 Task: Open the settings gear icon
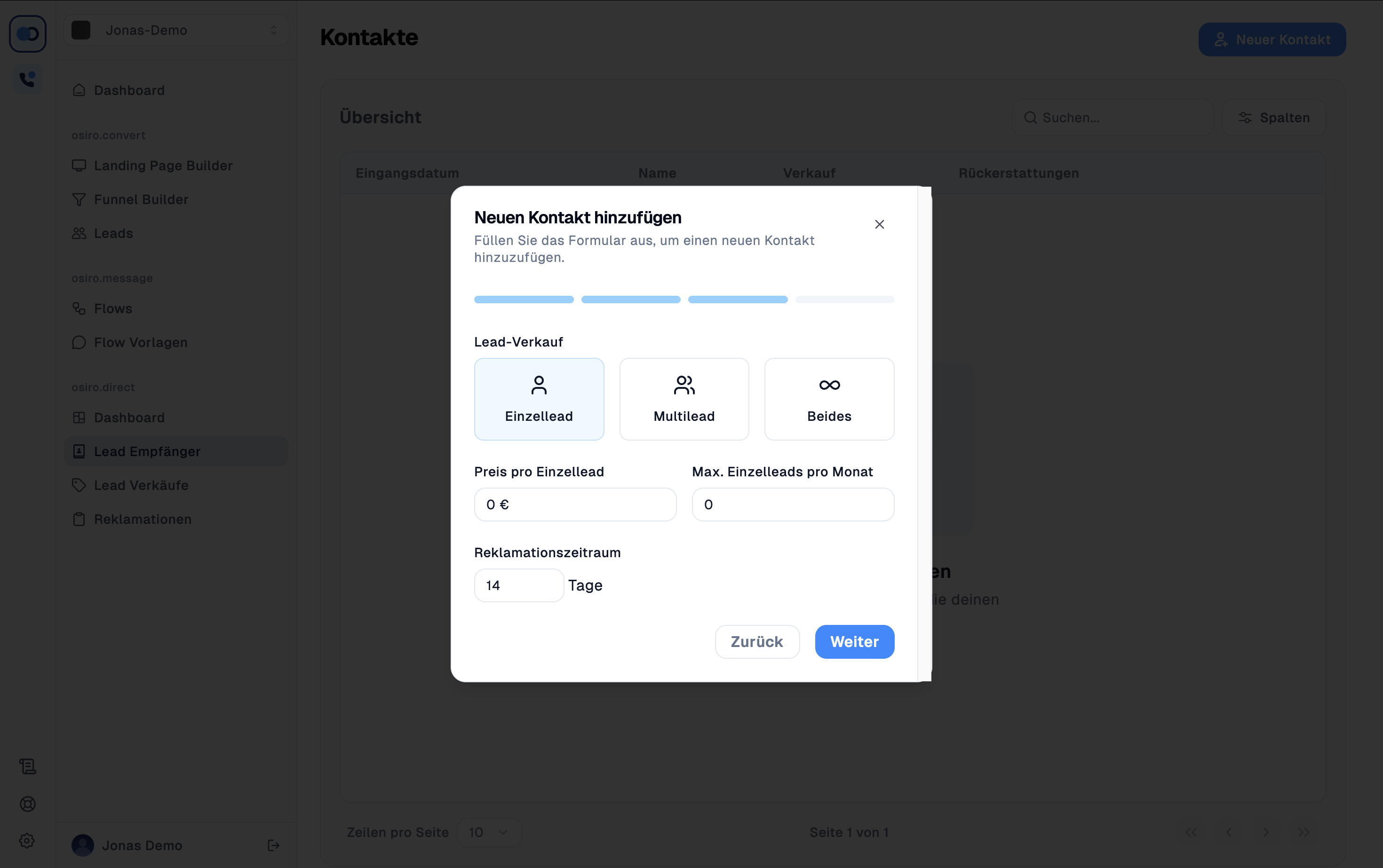click(x=27, y=840)
